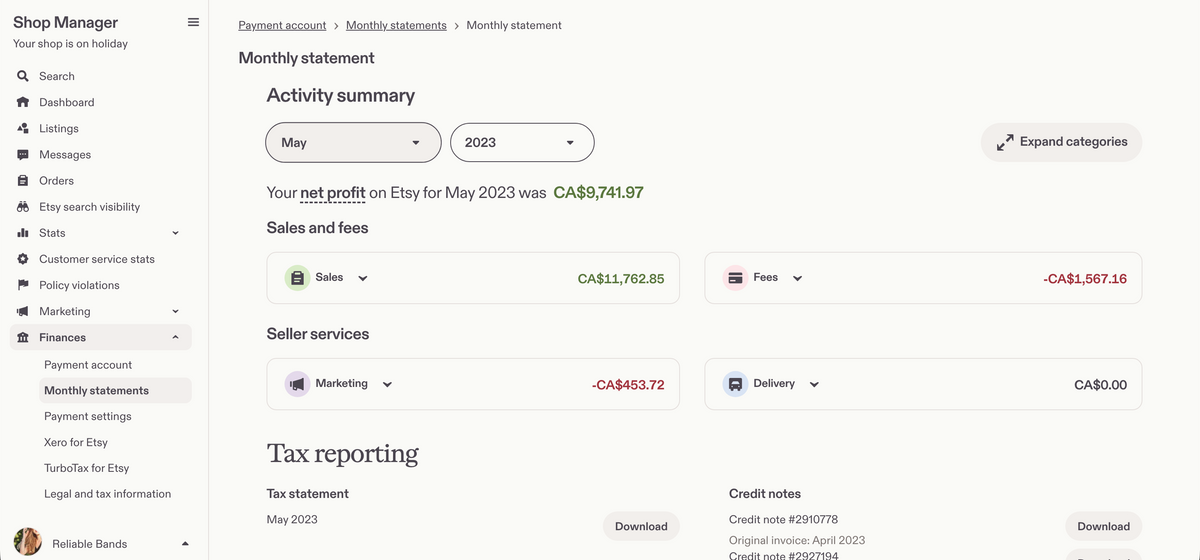The width and height of the screenshot is (1200, 560).
Task: Click the CA$9,741.97 net profit amount
Action: (x=598, y=192)
